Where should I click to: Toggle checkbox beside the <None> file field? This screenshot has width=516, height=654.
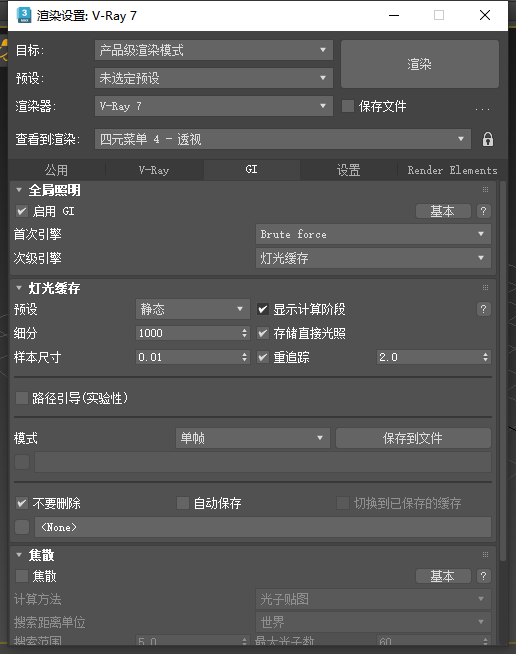click(22, 527)
